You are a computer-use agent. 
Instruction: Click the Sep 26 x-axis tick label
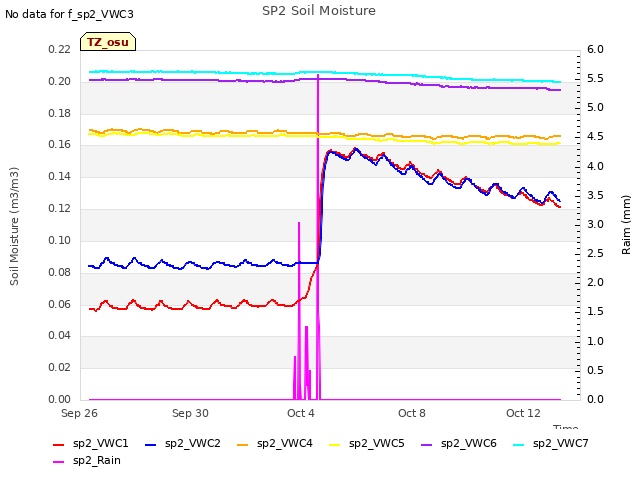pyautogui.click(x=79, y=413)
